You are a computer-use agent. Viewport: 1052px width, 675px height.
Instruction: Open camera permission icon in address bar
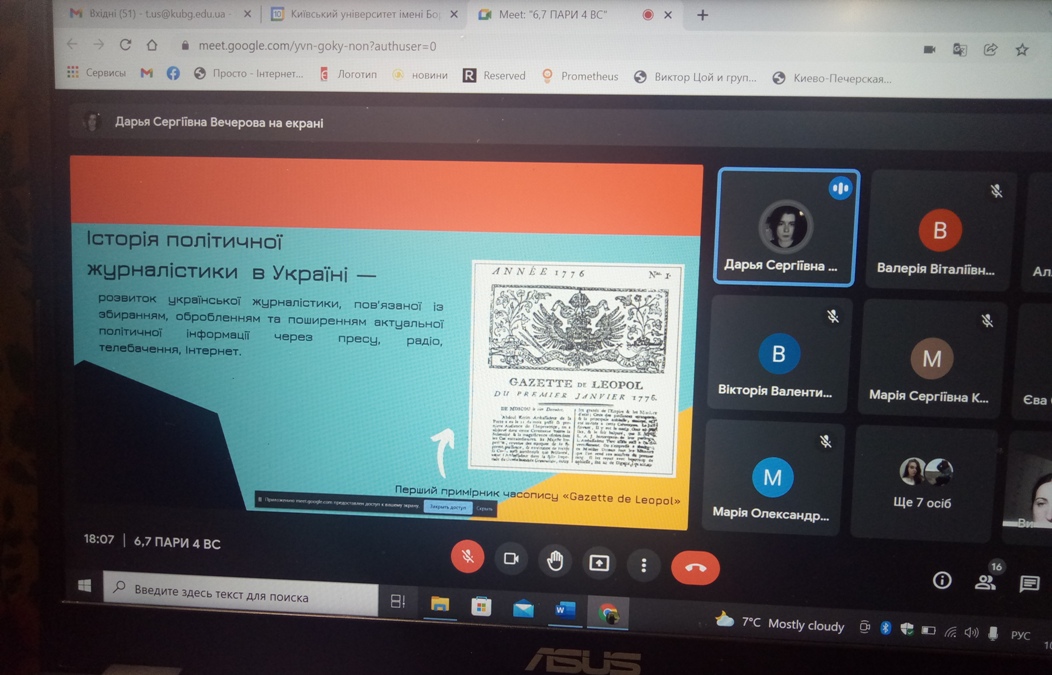929,49
